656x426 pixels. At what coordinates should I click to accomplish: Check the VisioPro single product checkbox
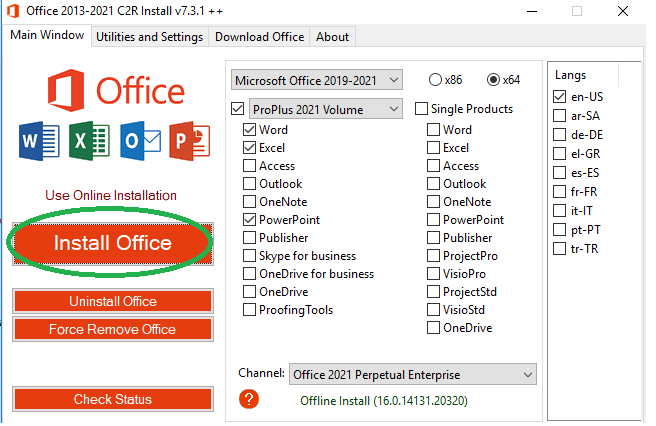(x=433, y=274)
